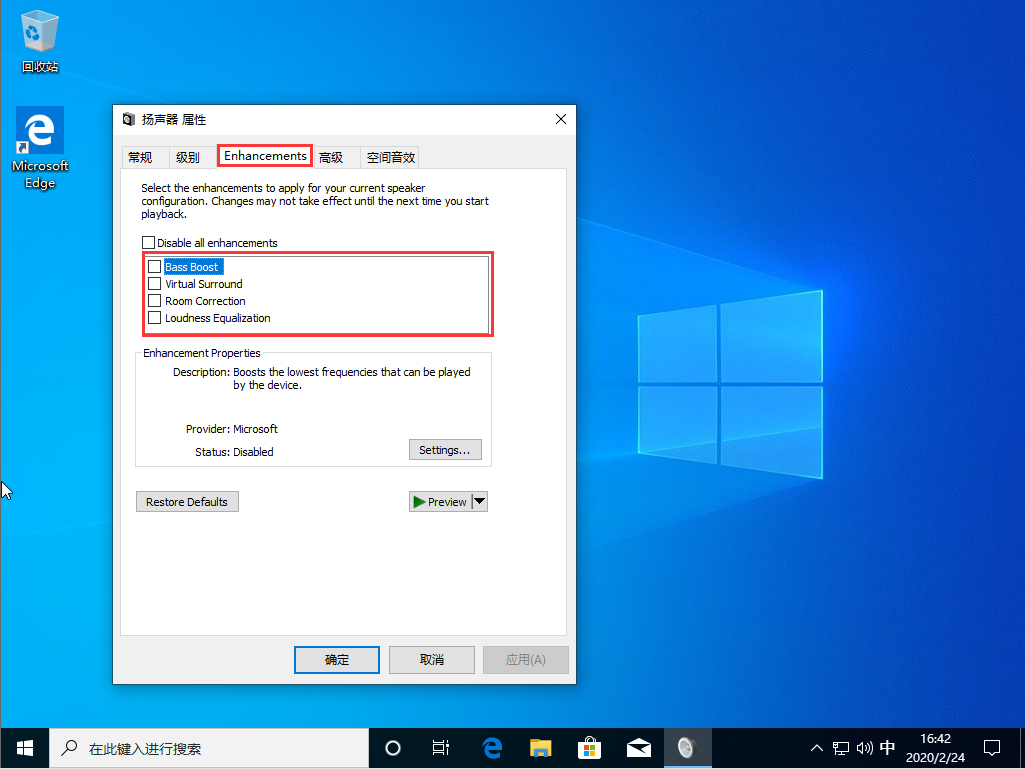Viewport: 1025px width, 769px height.
Task: Check Disable all enhancements
Action: point(148,242)
